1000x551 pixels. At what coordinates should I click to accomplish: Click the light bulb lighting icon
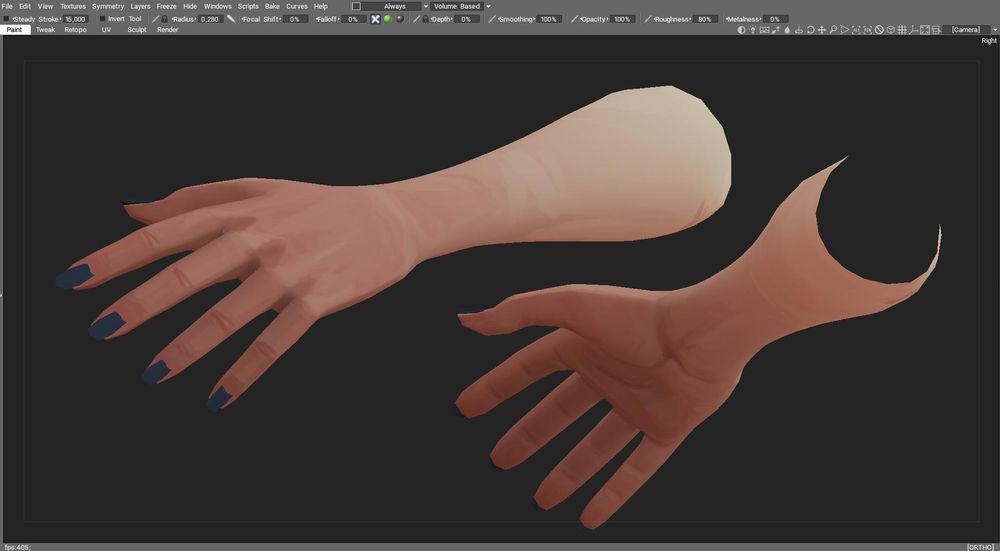[753, 30]
